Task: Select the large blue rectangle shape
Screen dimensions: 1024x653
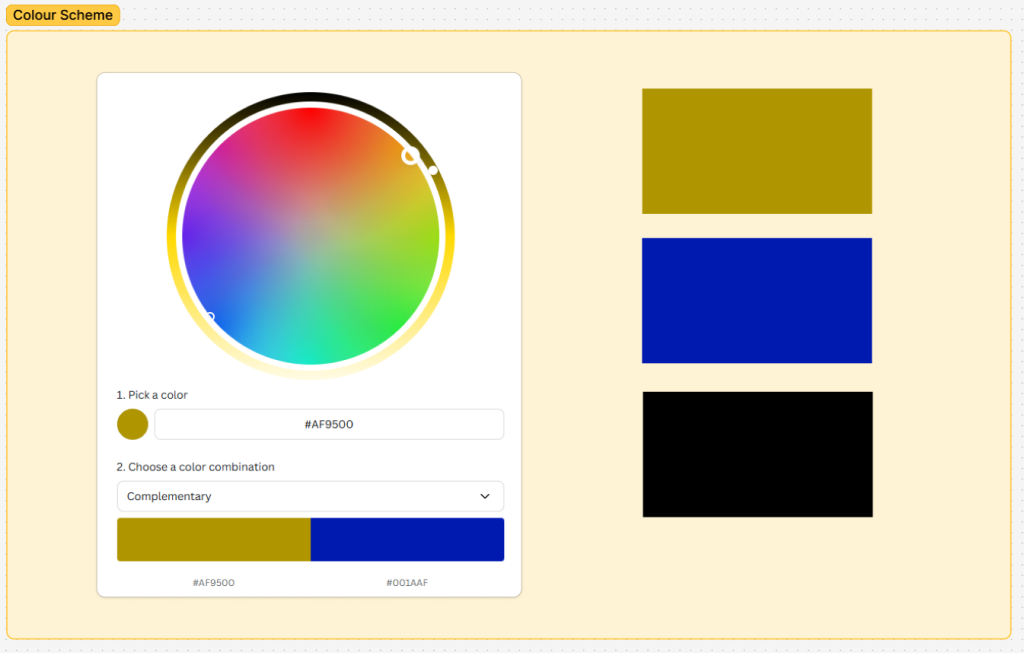Action: (756, 300)
